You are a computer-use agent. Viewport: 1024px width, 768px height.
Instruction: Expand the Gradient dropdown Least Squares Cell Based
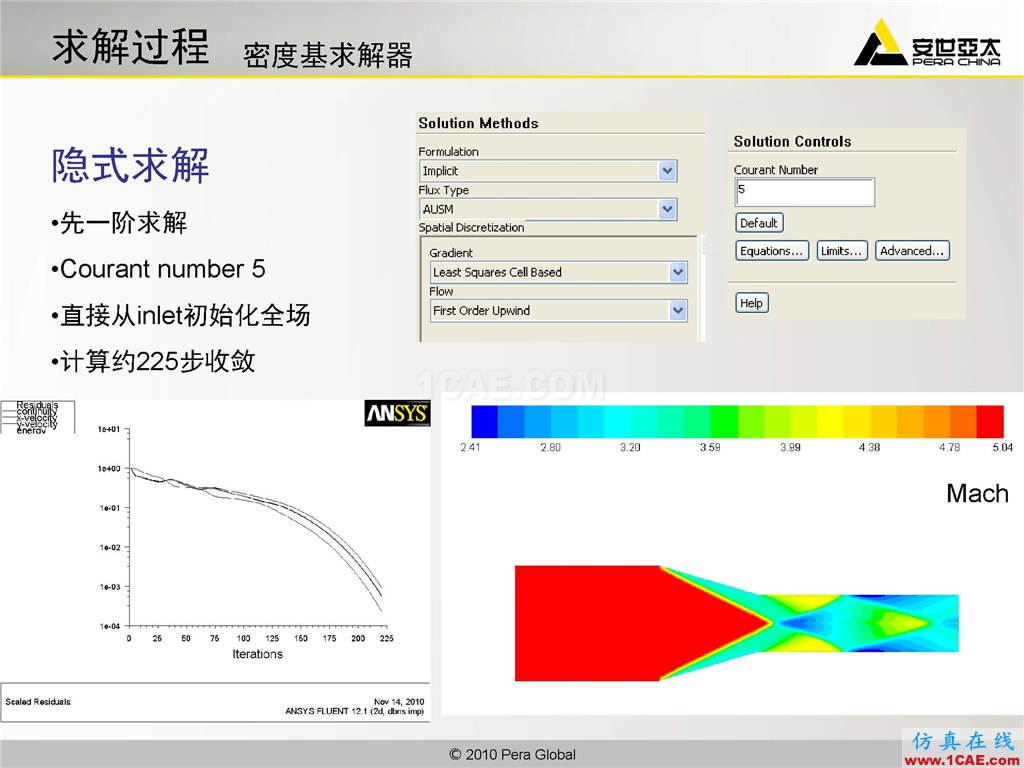tap(559, 272)
